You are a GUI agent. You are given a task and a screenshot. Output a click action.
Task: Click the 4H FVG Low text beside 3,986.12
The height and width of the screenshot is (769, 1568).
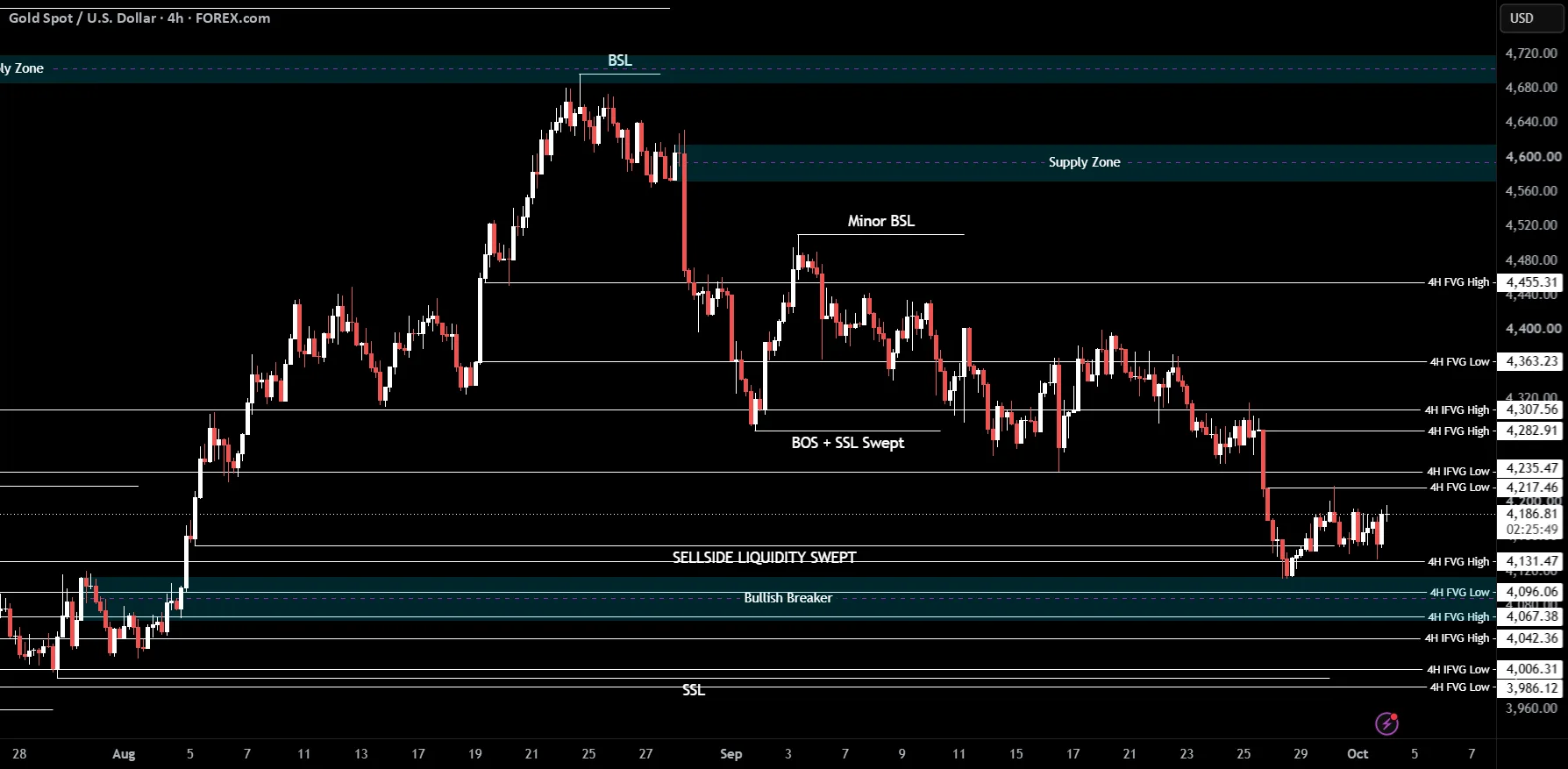[1459, 687]
